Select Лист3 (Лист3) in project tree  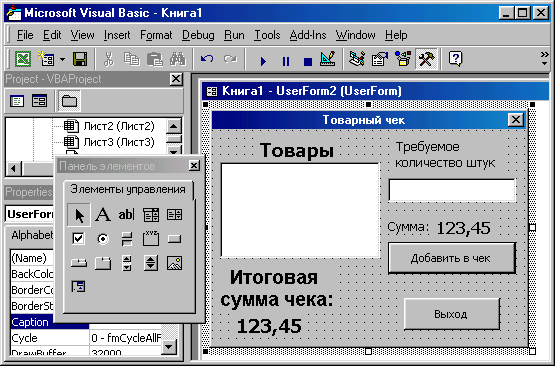coord(119,142)
